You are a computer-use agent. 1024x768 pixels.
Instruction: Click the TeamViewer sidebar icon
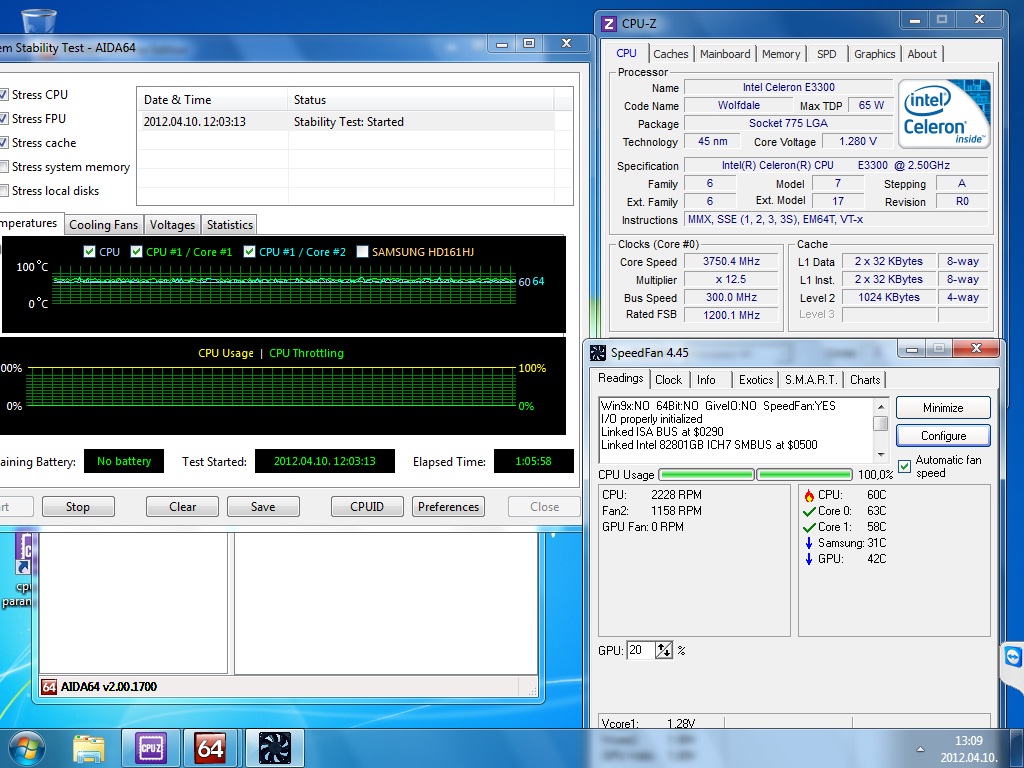(x=1012, y=656)
